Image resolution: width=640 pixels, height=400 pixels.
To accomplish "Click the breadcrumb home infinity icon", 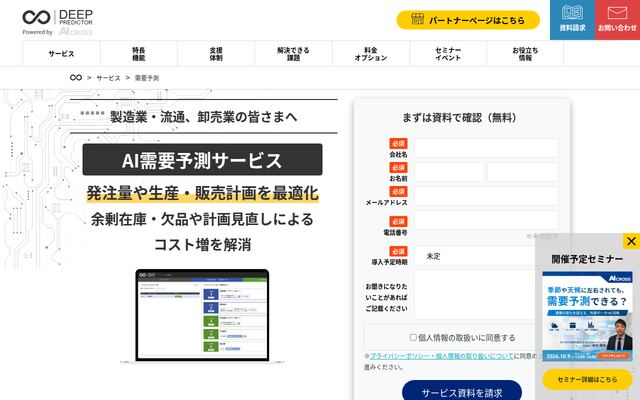I will pyautogui.click(x=76, y=78).
